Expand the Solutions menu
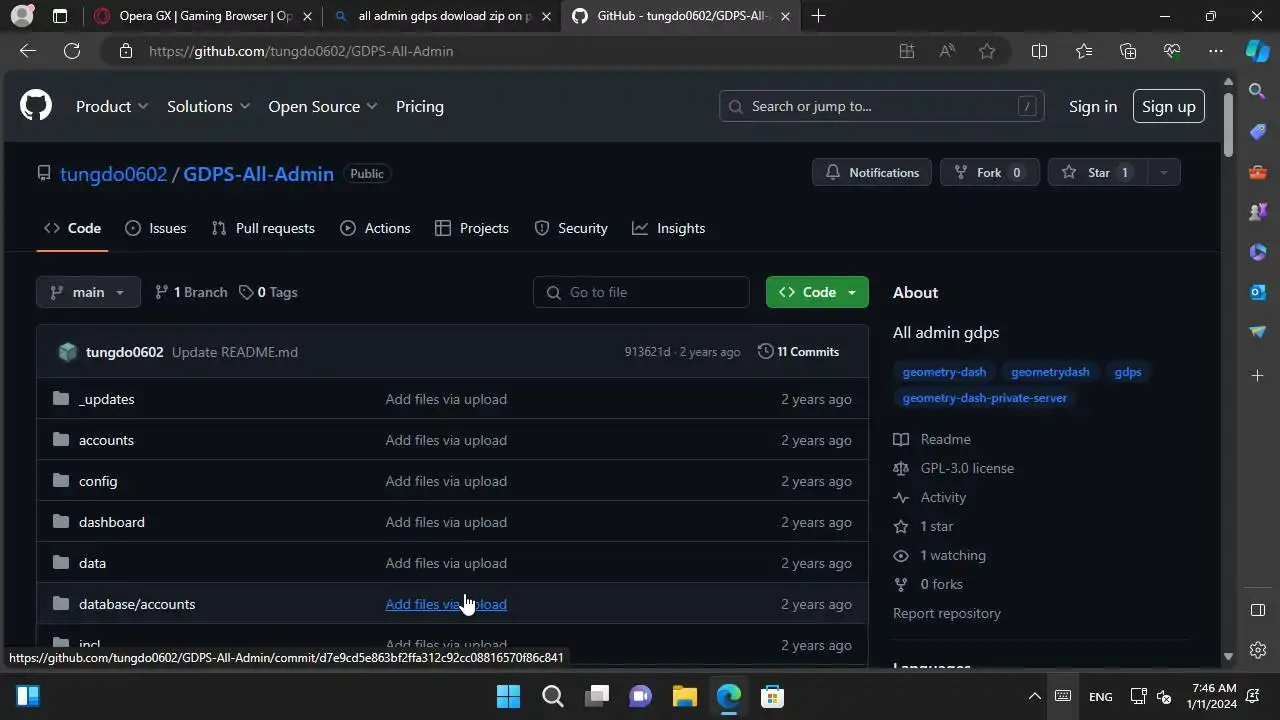1280x720 pixels. click(x=208, y=106)
